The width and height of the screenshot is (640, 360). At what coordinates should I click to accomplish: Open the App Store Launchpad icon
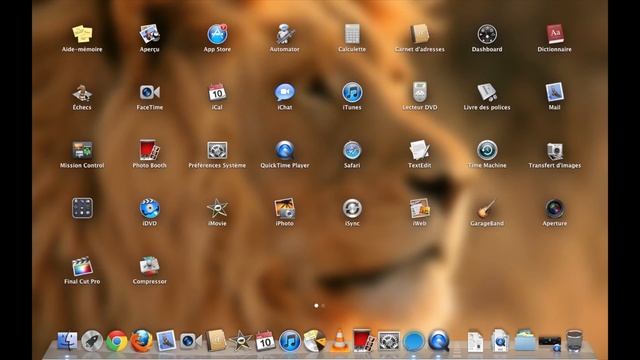pos(217,34)
